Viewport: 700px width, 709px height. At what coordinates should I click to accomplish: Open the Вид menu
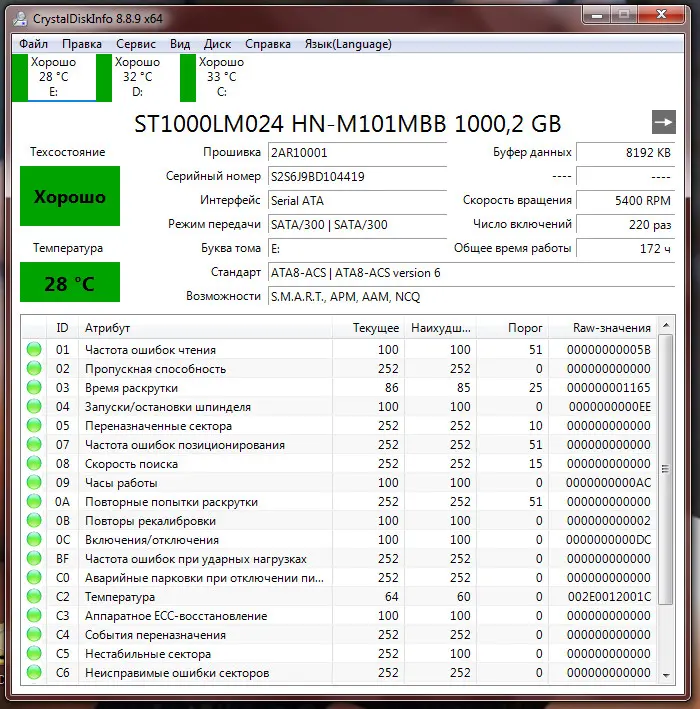point(180,44)
